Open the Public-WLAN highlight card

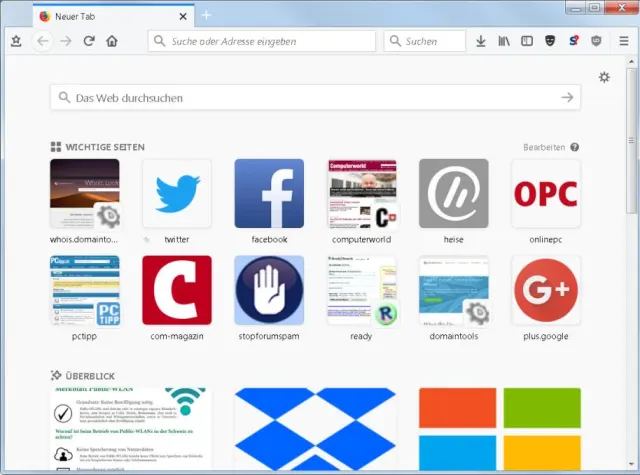pyautogui.click(x=131, y=428)
